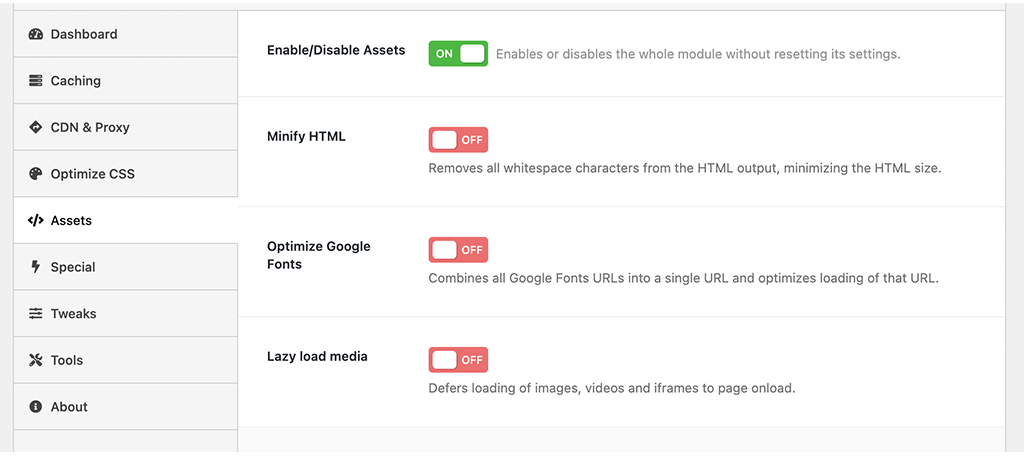
Task: Switch on Optimize Google Fonts
Action: [458, 250]
